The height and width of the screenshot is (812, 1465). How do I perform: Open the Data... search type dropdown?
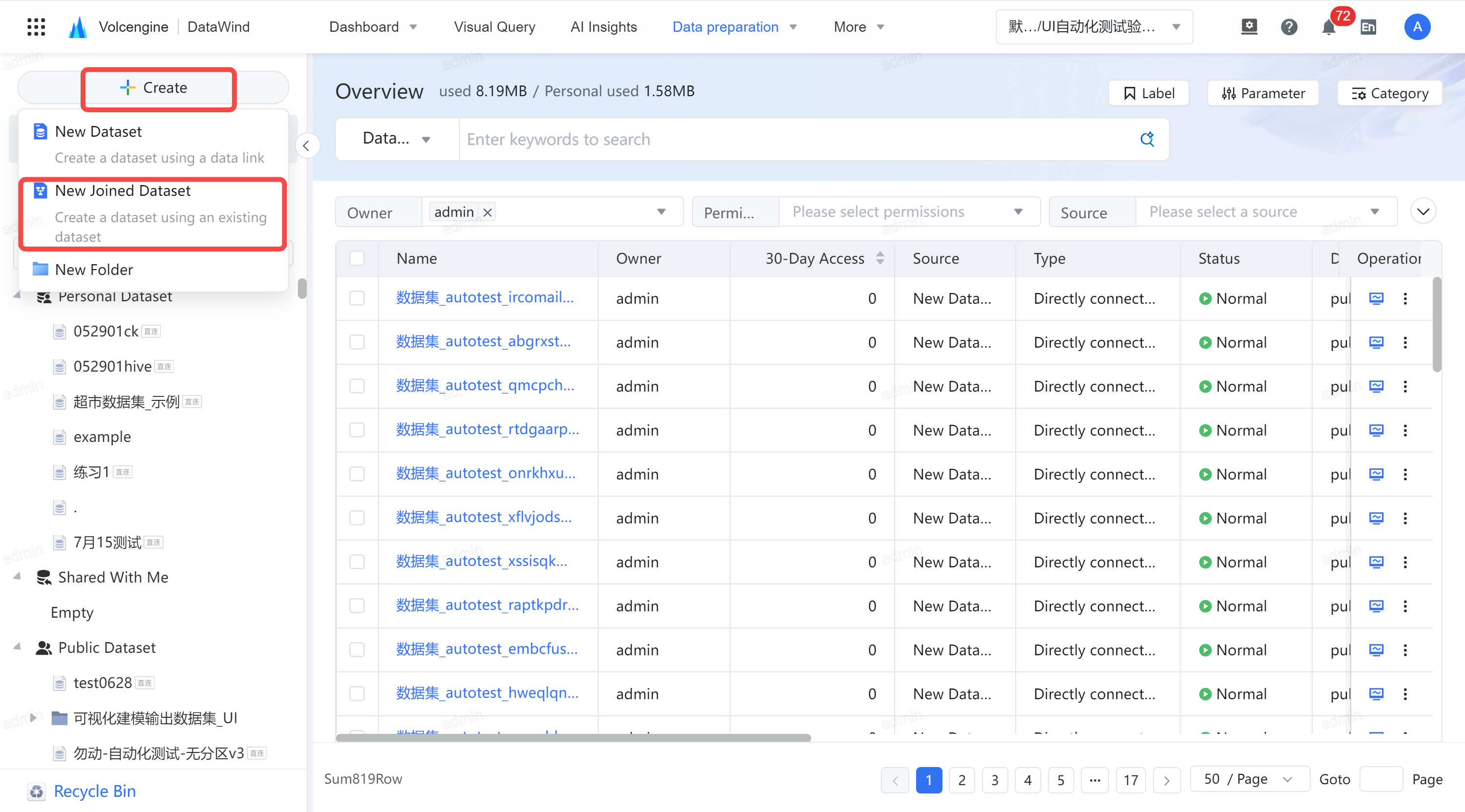(397, 139)
